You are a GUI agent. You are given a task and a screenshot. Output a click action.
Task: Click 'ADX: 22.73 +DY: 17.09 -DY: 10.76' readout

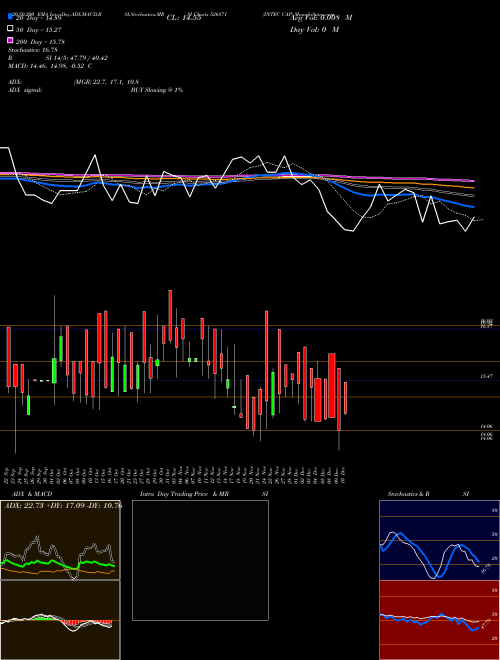pyautogui.click(x=63, y=506)
